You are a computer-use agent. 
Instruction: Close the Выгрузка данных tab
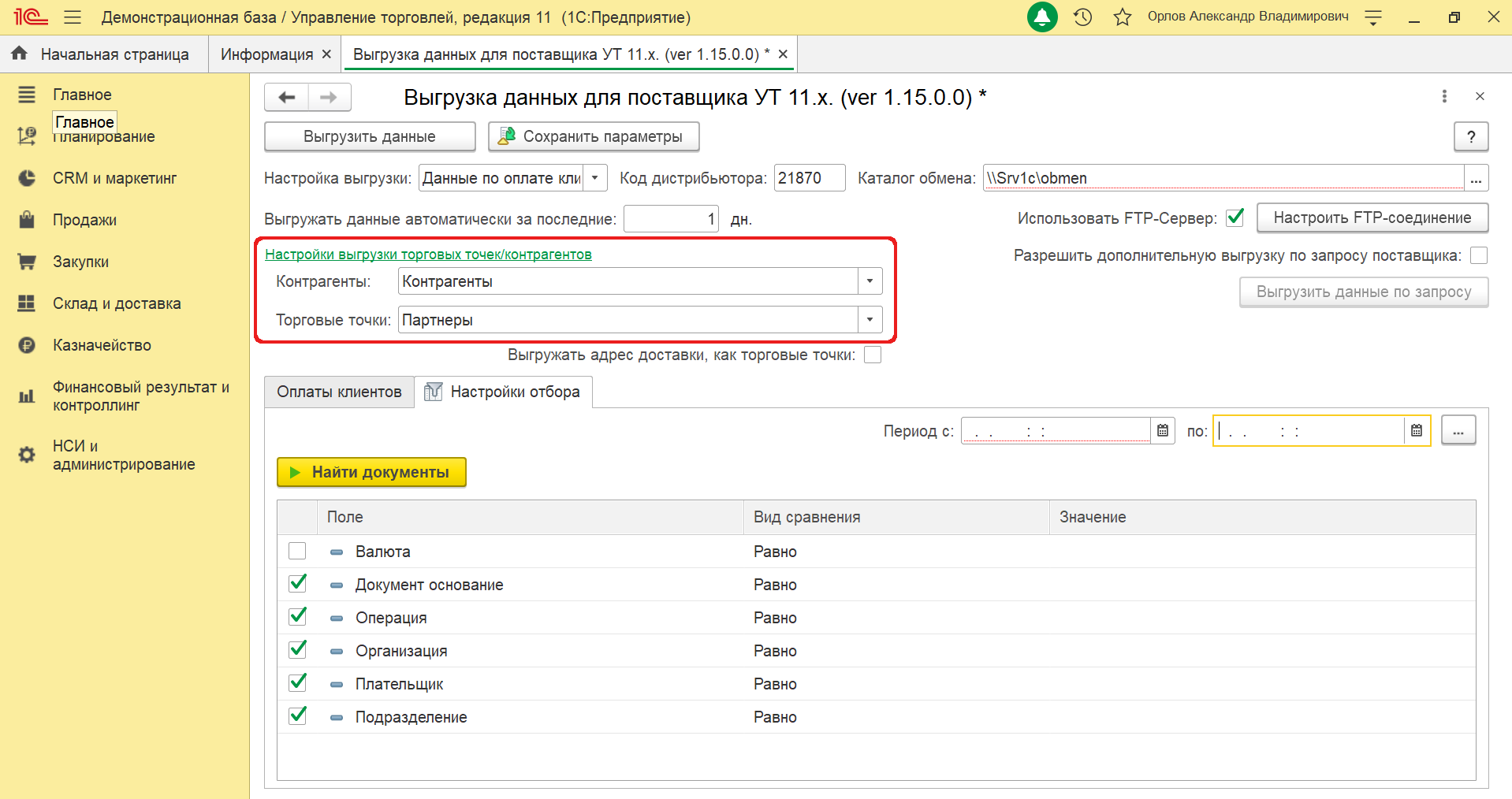coord(783,54)
